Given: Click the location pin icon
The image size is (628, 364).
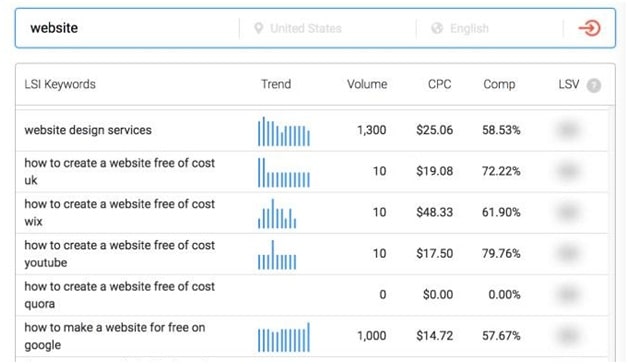Looking at the screenshot, I should point(259,28).
